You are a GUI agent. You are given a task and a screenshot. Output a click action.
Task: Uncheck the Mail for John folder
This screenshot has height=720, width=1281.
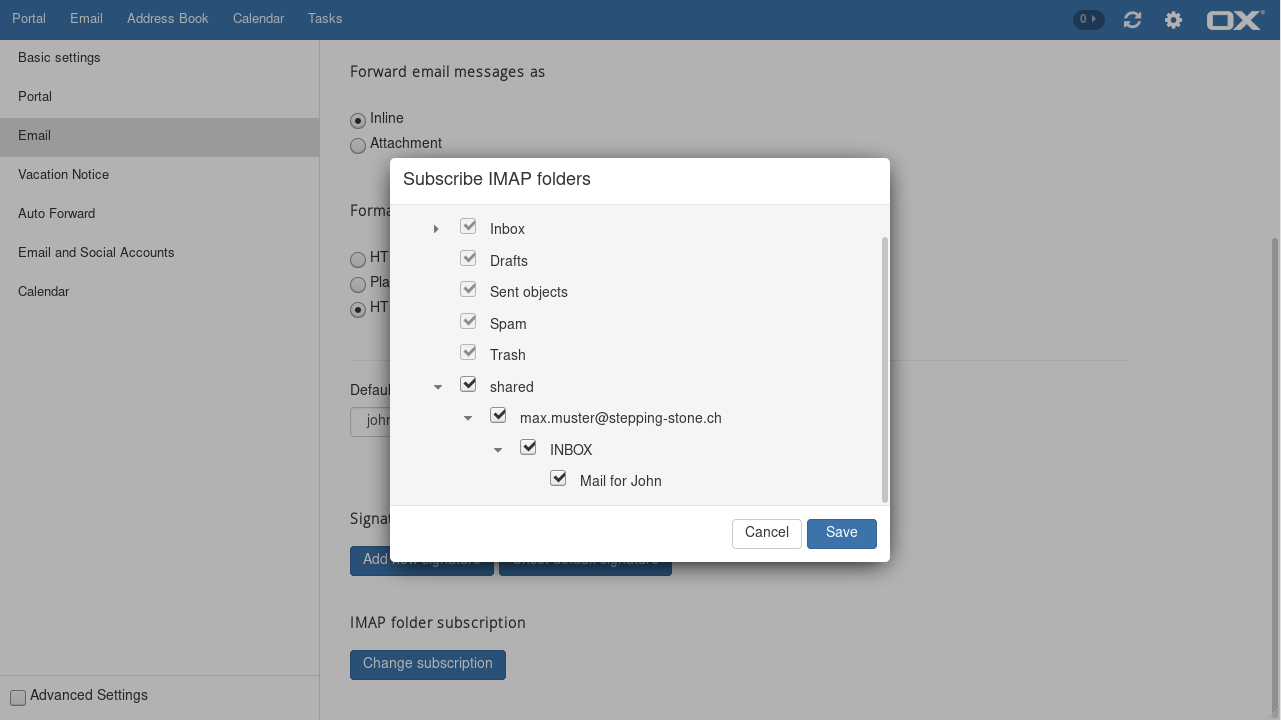[558, 479]
